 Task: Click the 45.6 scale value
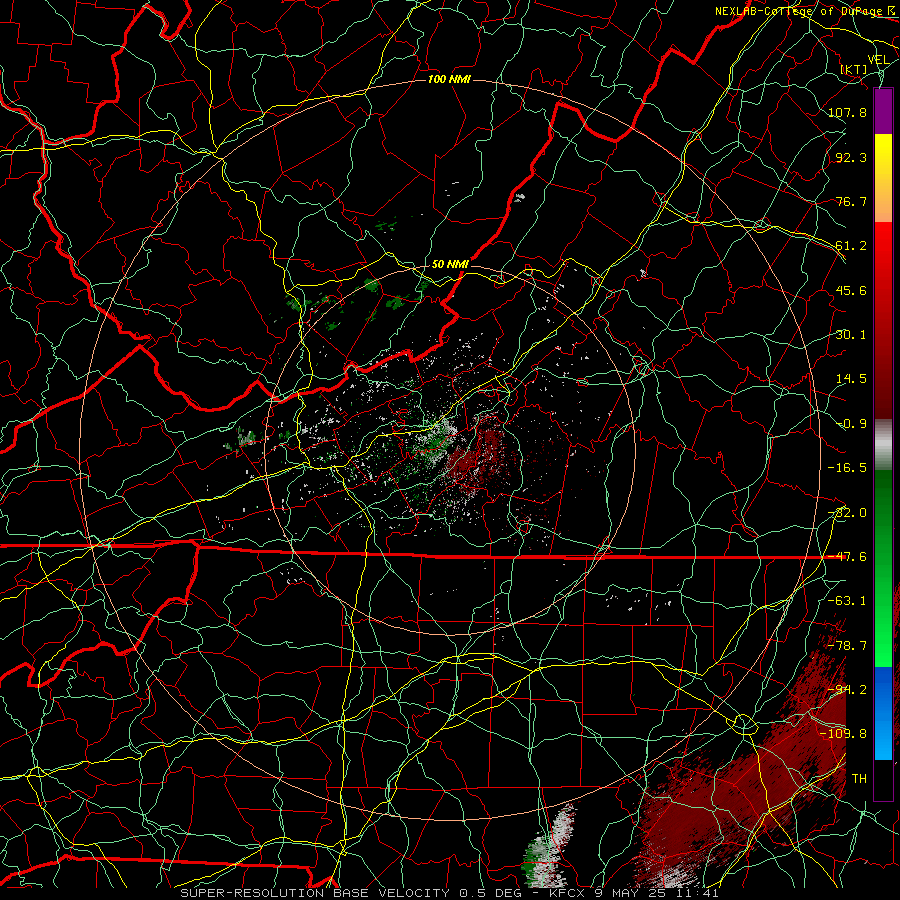click(x=851, y=290)
